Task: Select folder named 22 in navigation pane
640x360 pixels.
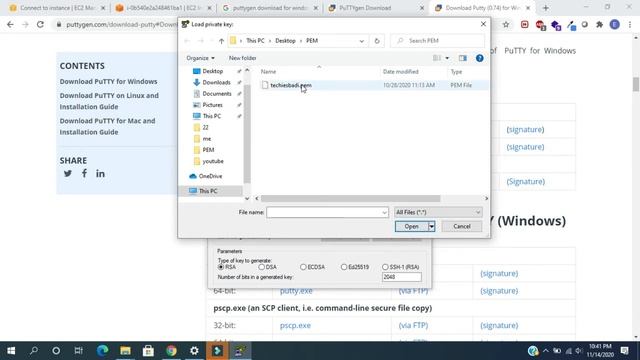Action: (205, 127)
